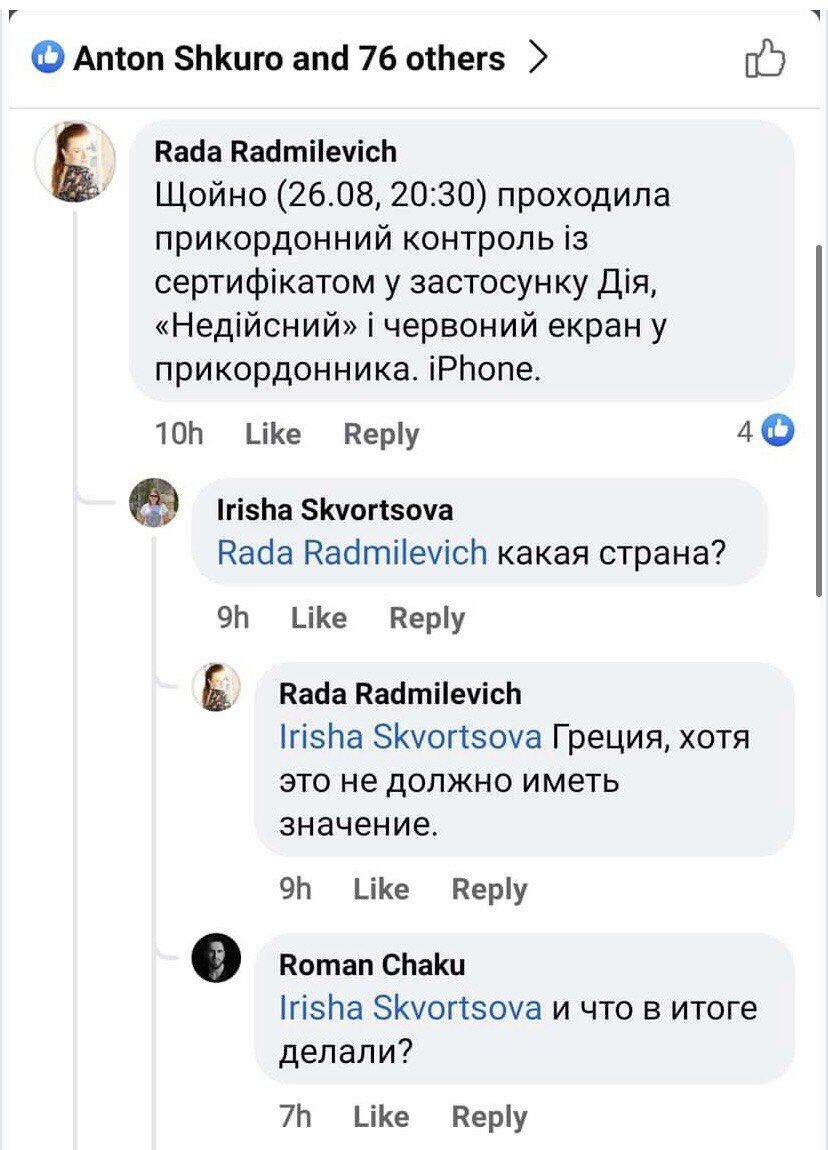Like Irisha Skvortsova's question comment
Image resolution: width=828 pixels, height=1150 pixels.
(x=318, y=618)
